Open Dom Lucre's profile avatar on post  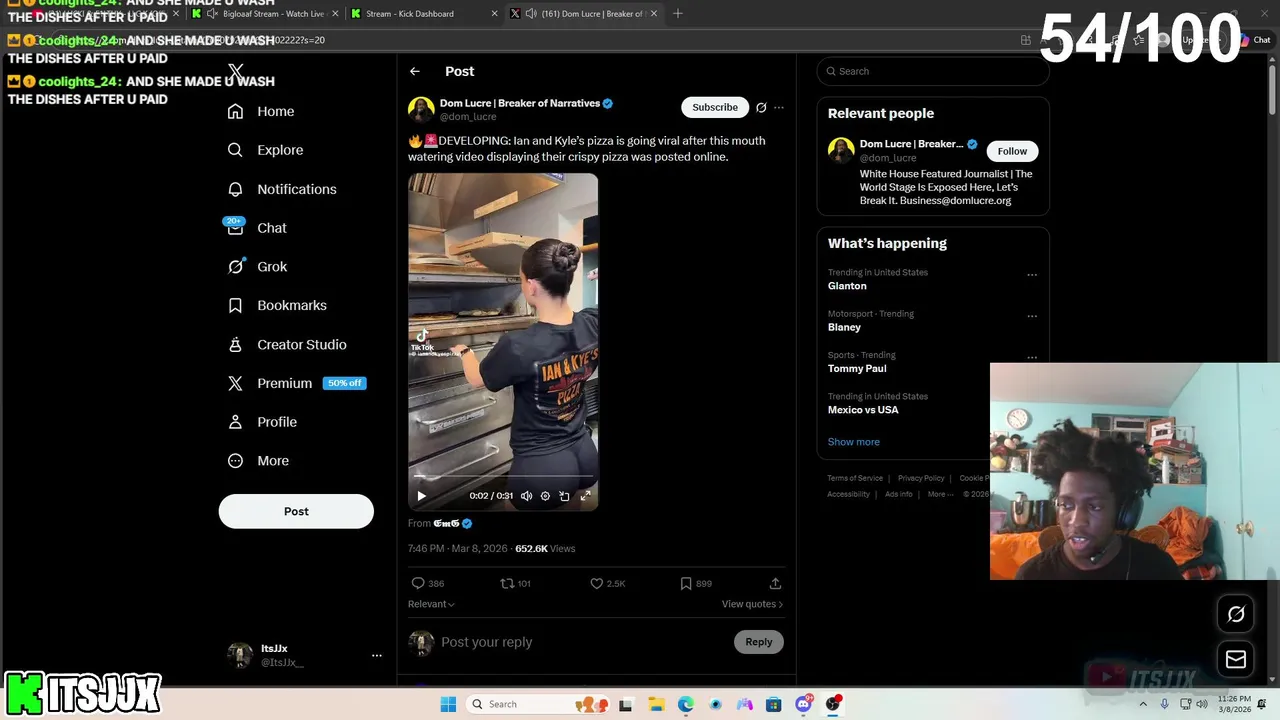(421, 109)
